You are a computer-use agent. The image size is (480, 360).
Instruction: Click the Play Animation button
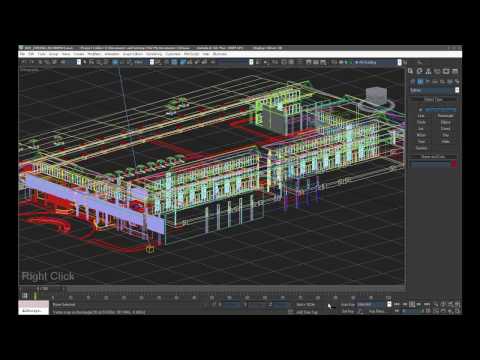tap(412, 304)
